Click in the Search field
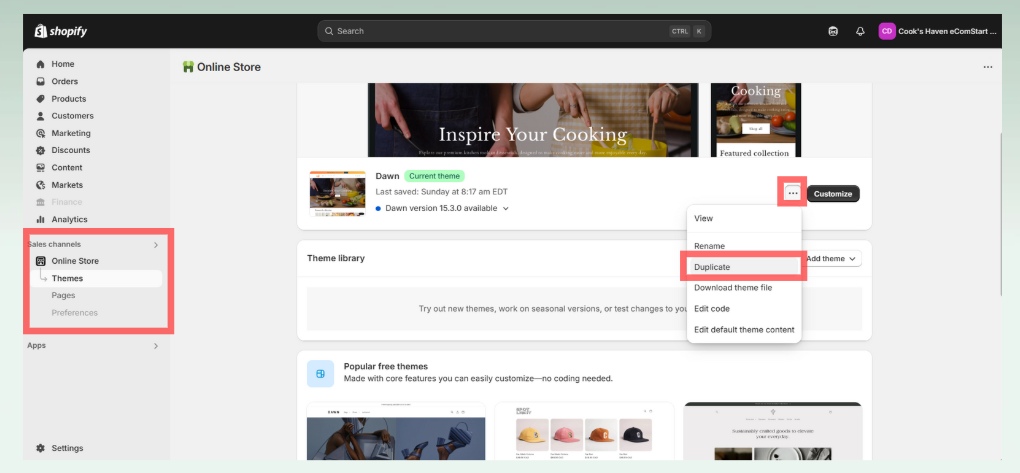Image resolution: width=1020 pixels, height=473 pixels. (x=514, y=31)
